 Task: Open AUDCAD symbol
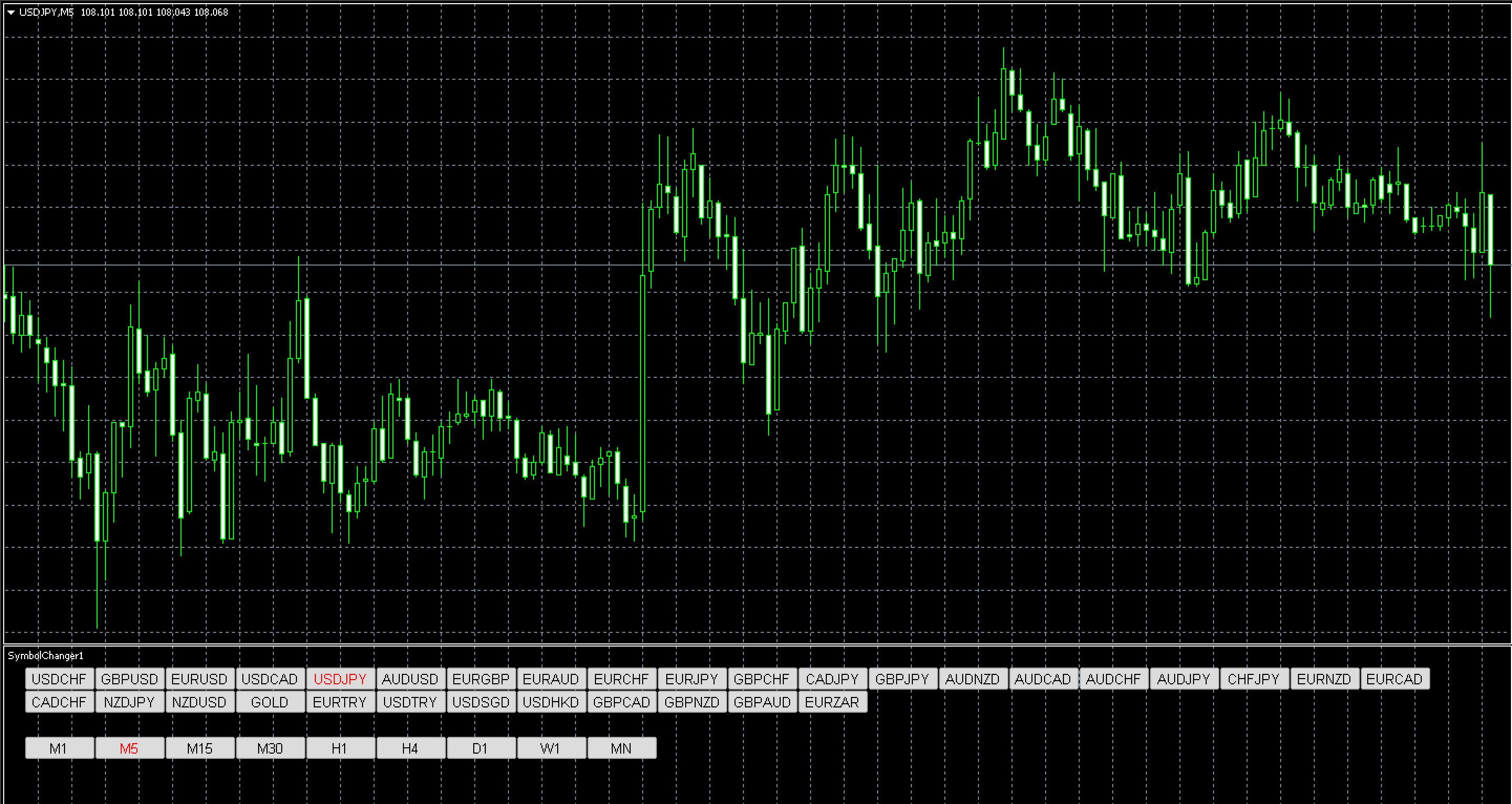1043,679
